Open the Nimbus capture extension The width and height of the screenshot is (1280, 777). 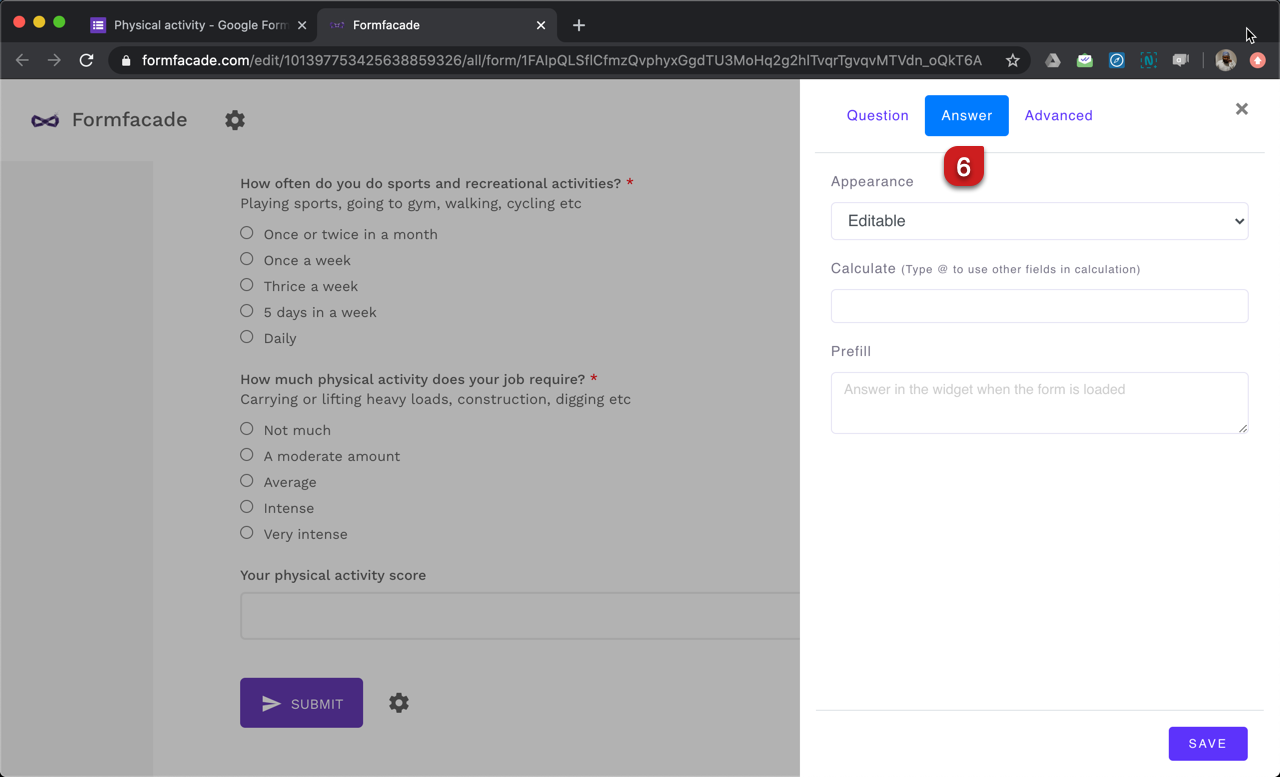[1148, 60]
